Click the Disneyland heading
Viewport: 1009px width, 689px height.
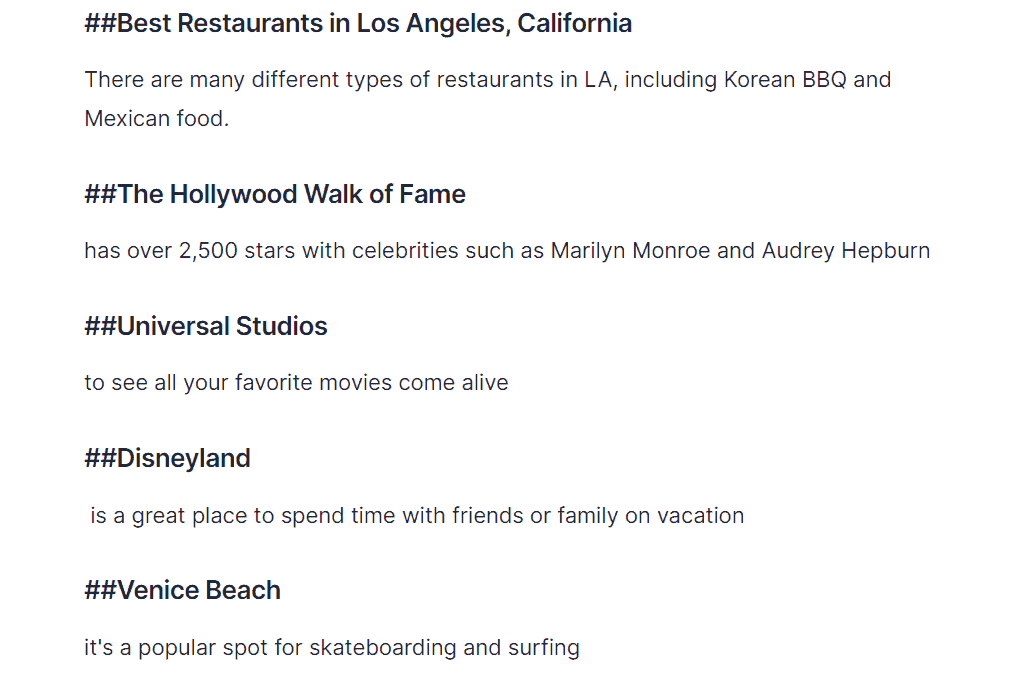tap(167, 459)
